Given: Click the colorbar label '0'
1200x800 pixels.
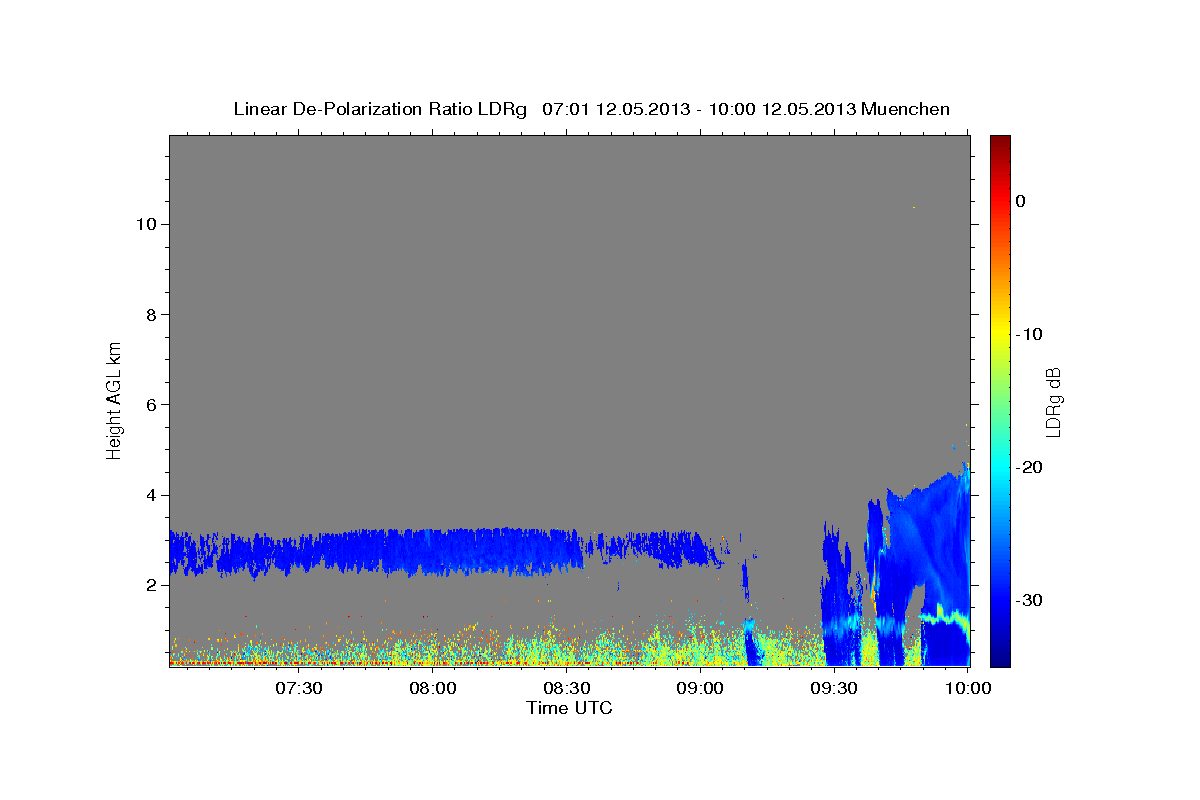Looking at the screenshot, I should (x=1021, y=201).
